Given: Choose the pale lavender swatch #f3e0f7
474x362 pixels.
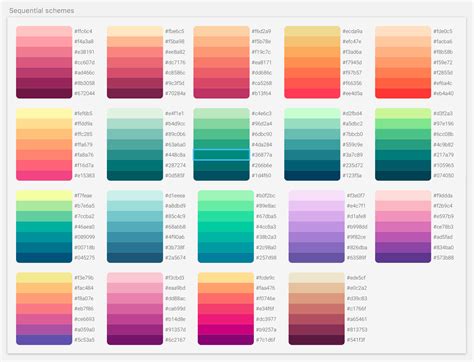Looking at the screenshot, I should tap(317, 196).
